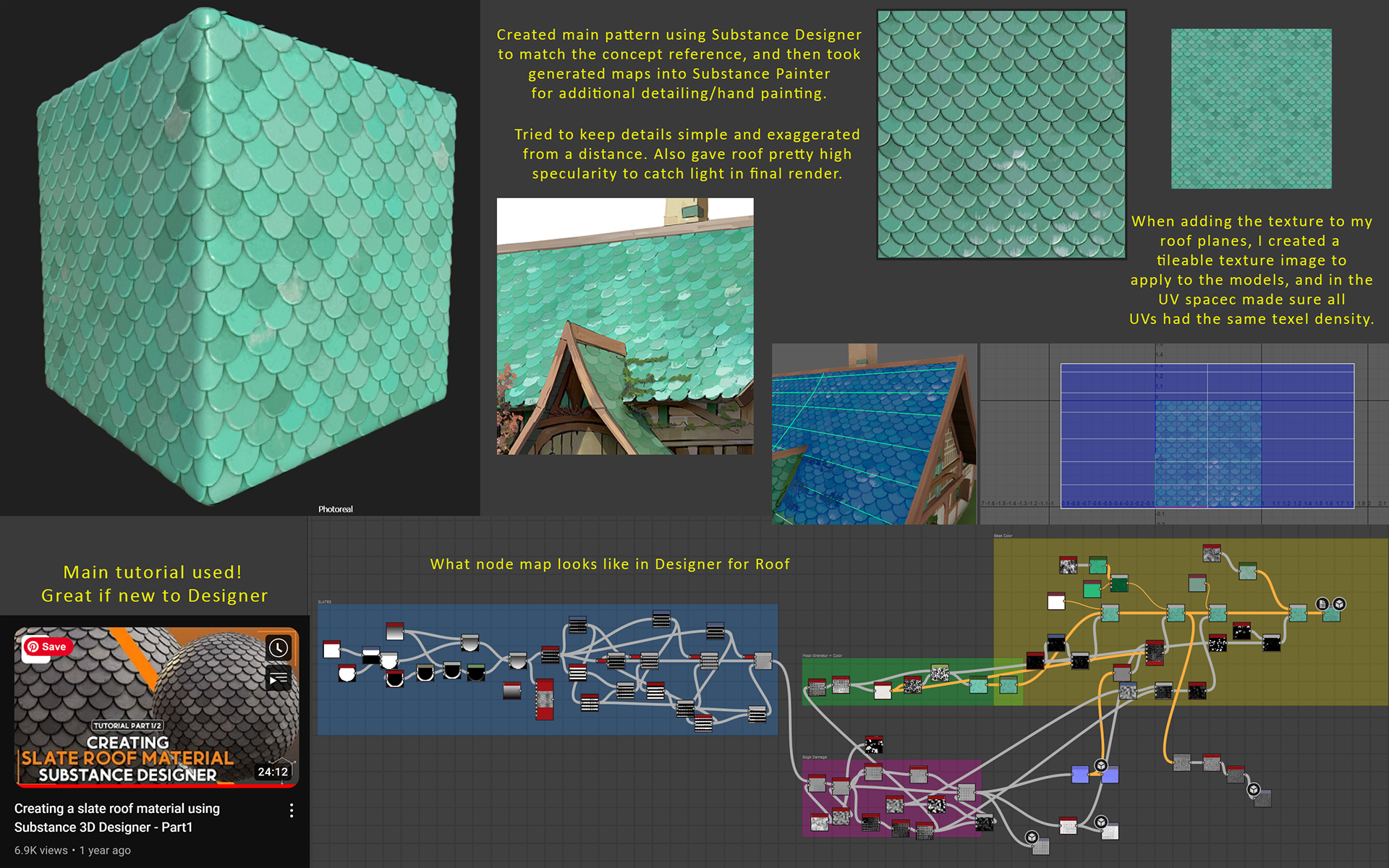The image size is (1389, 868).
Task: Select the white uniform node in Base Color frame
Action: 1056,600
